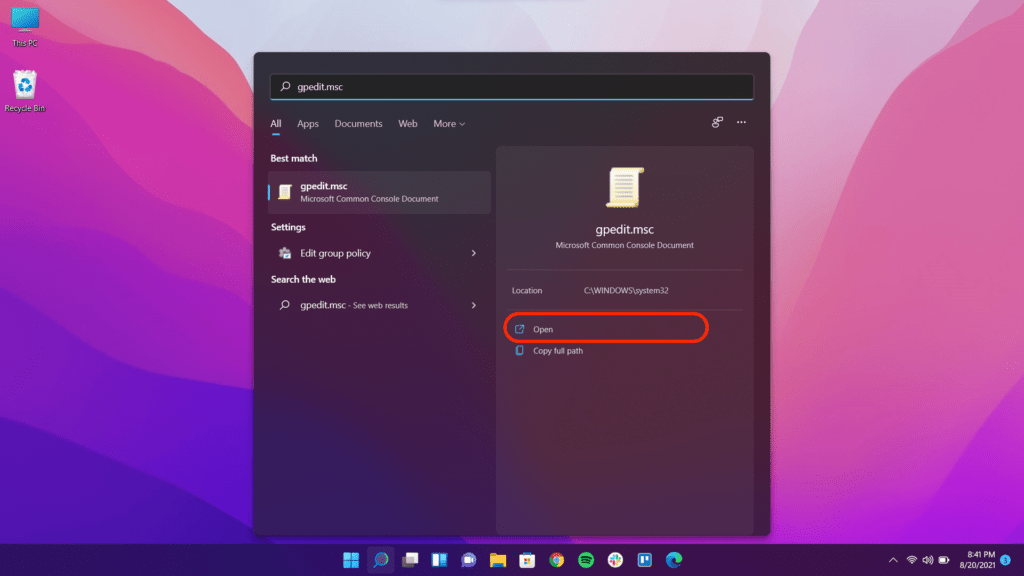Switch to the Apps search tab
The width and height of the screenshot is (1024, 576).
point(308,123)
